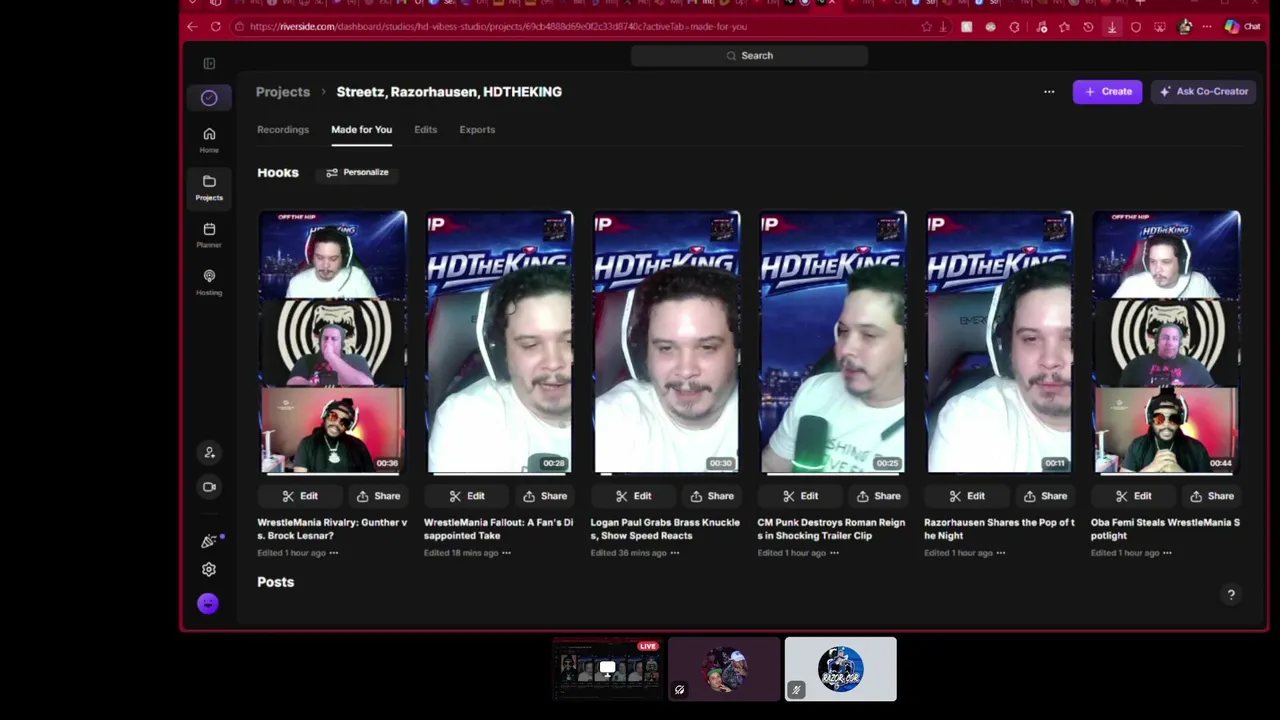Open the purple profile avatar
Viewport: 1280px width, 720px height.
tap(208, 603)
